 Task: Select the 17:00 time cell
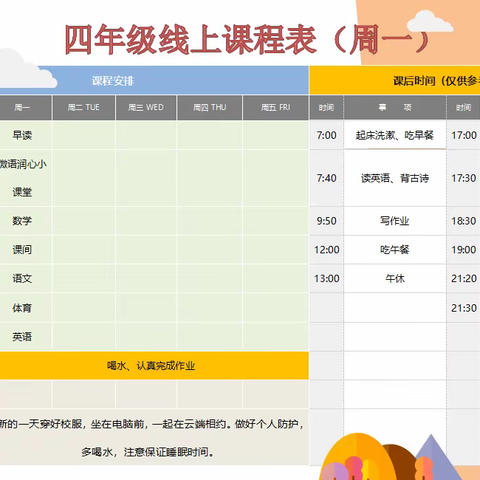464,135
